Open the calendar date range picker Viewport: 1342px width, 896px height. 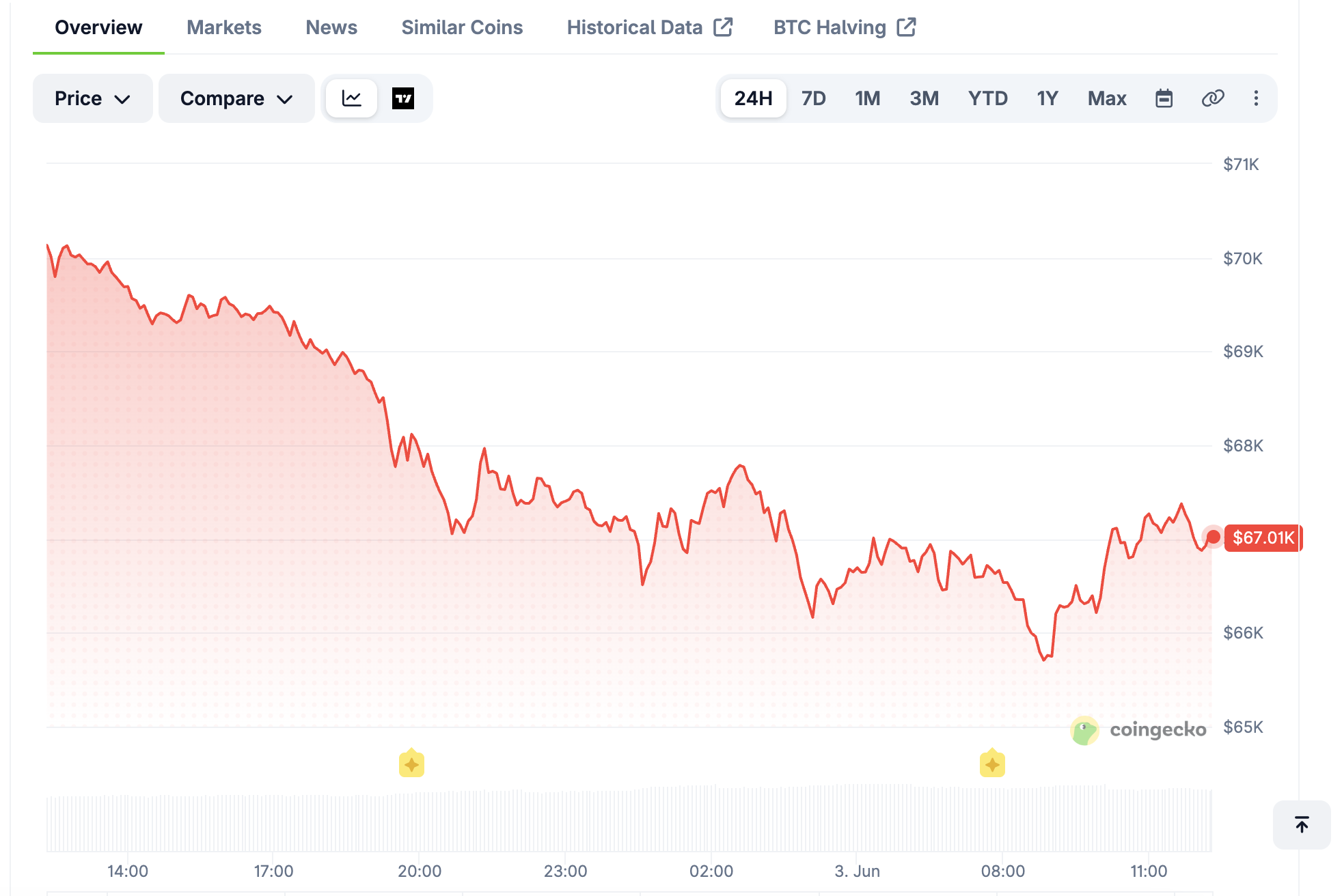pyautogui.click(x=1164, y=98)
